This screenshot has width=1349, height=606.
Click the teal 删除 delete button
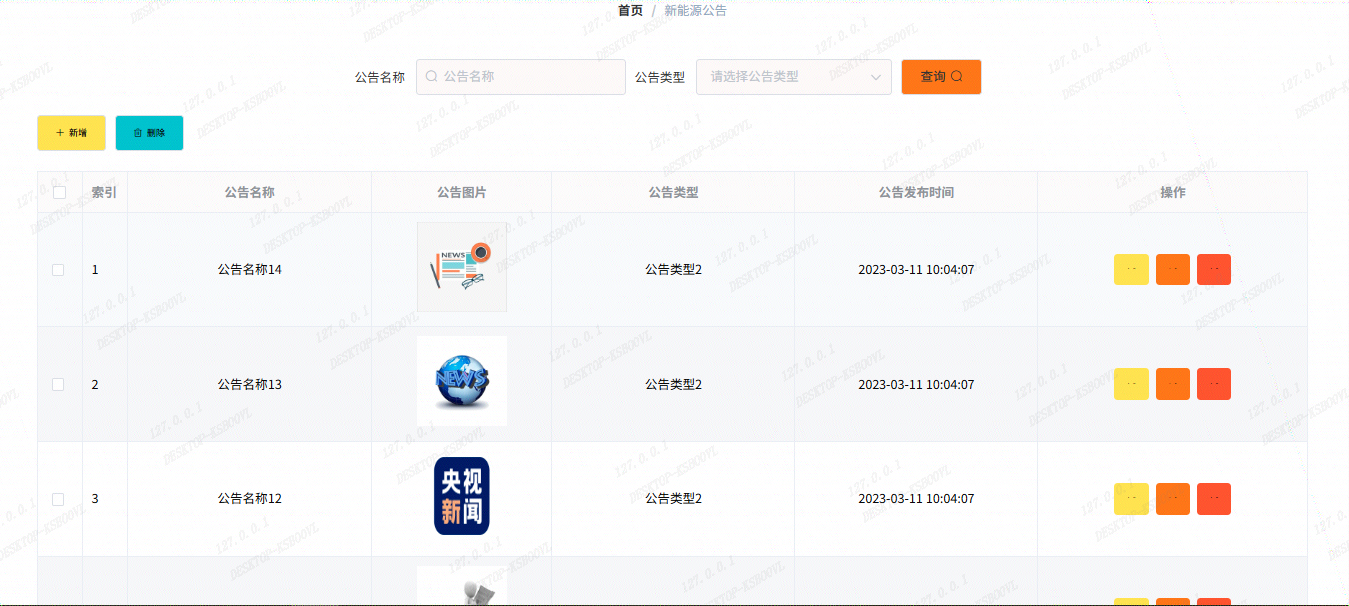coord(149,133)
